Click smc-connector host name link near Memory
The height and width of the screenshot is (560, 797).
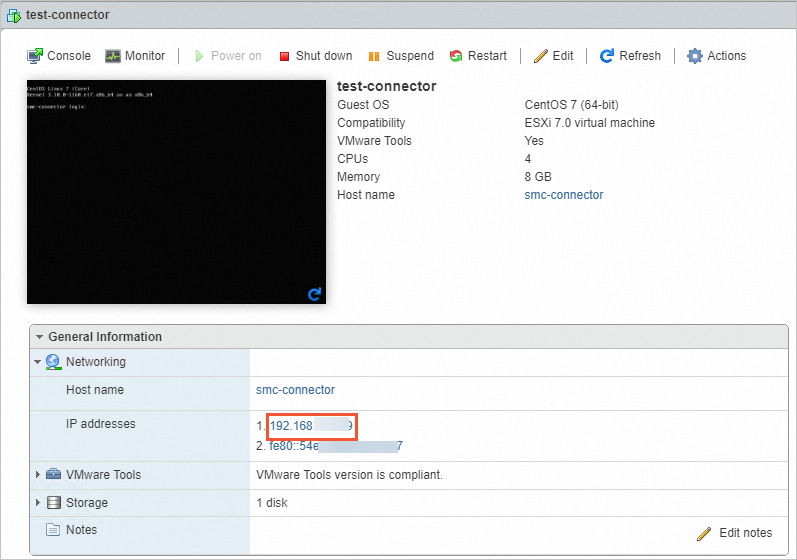(564, 195)
